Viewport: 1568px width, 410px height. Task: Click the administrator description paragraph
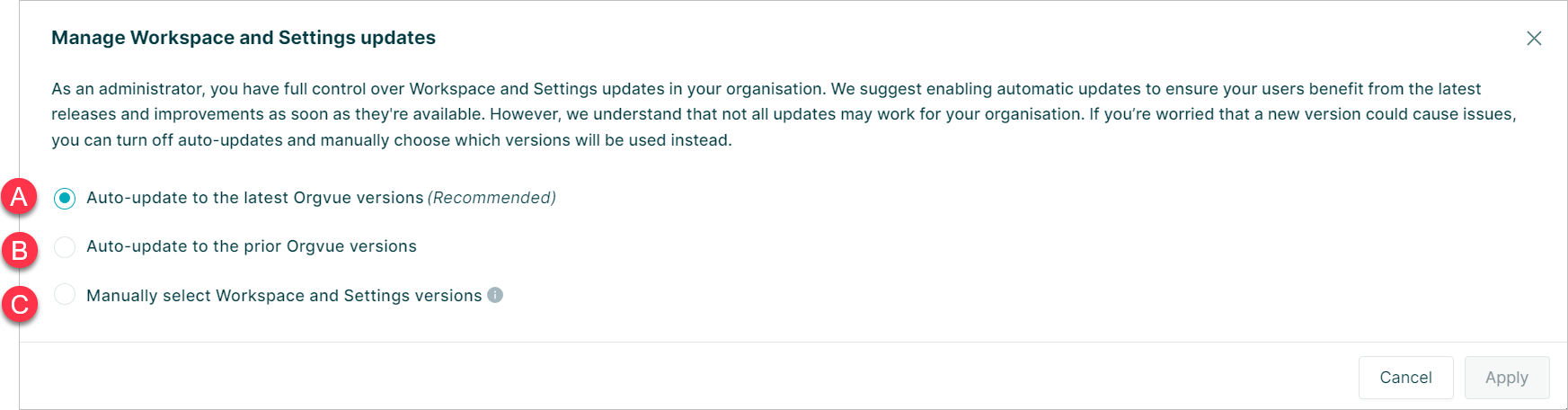[784, 114]
